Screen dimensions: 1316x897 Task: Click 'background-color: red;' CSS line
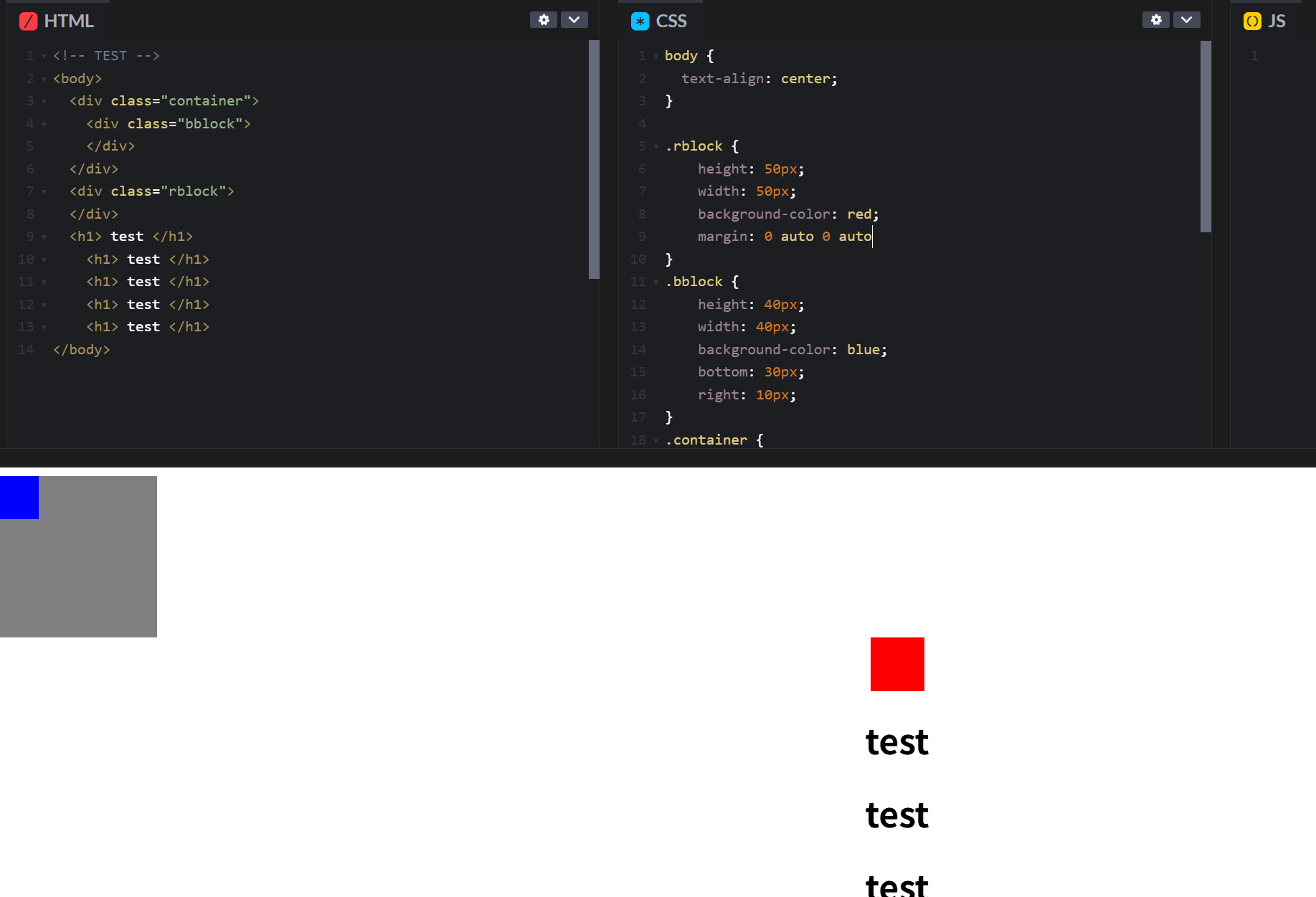pos(788,214)
